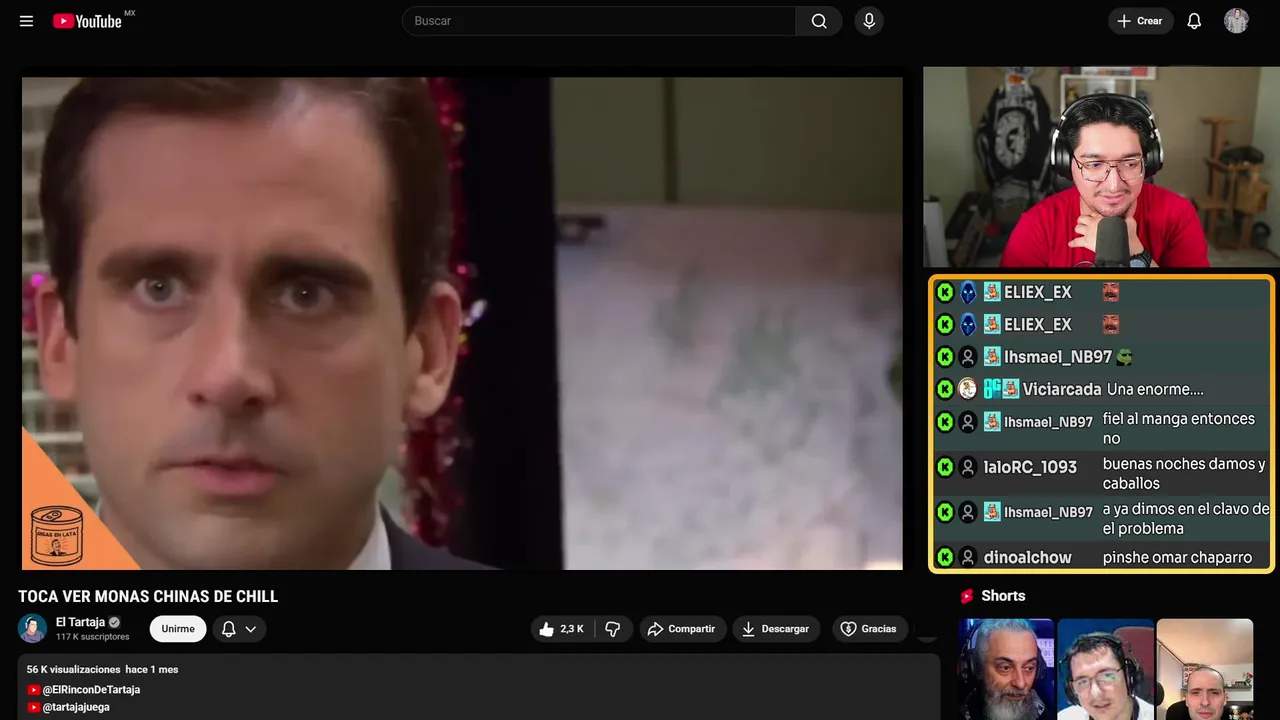Open El Tartaja channel name link
1280x720 pixels.
coord(80,622)
